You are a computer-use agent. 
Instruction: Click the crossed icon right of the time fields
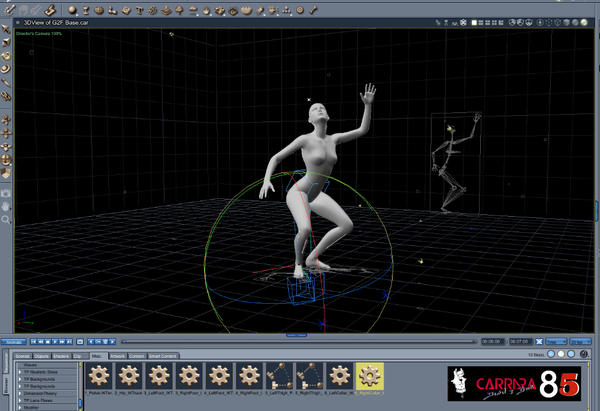coord(539,341)
